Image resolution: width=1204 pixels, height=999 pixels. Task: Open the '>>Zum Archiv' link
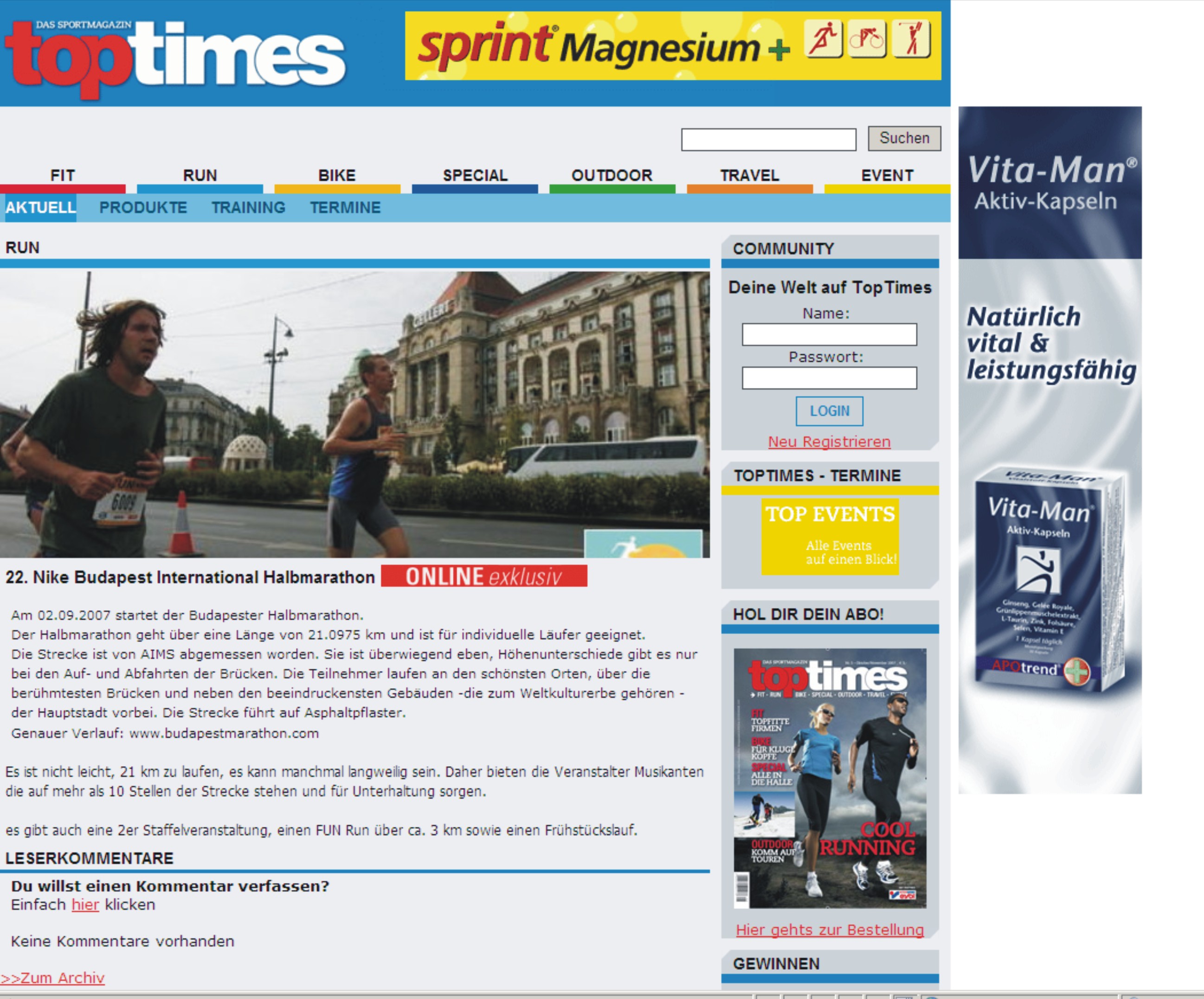click(x=53, y=978)
